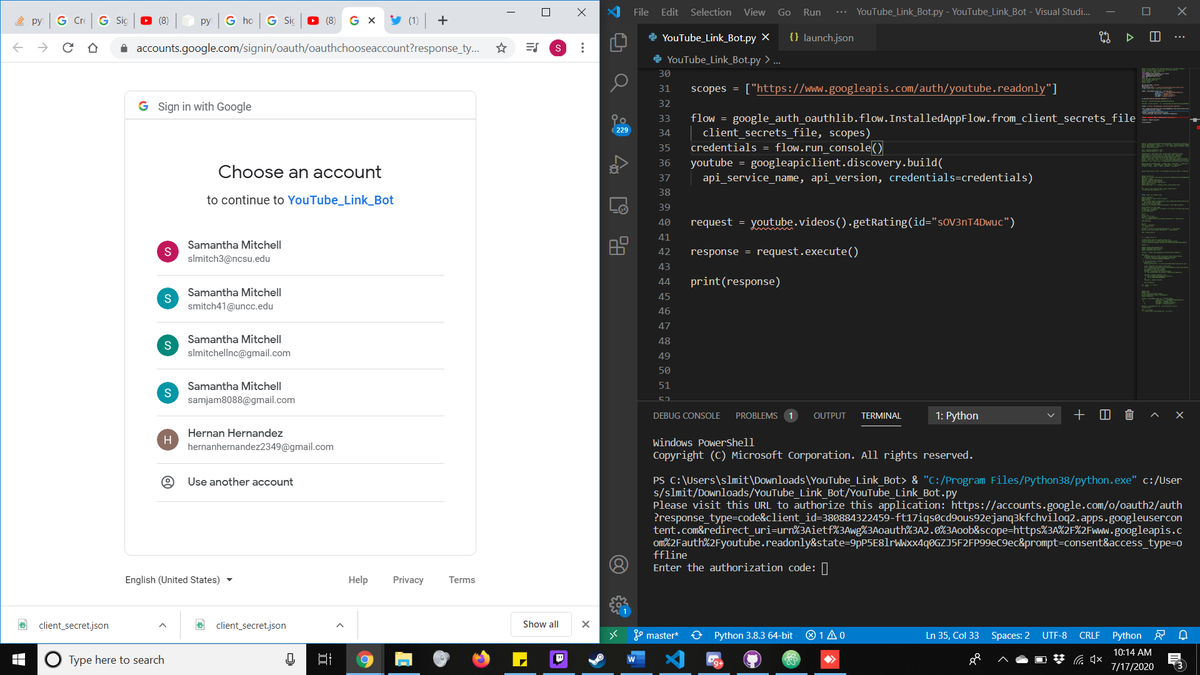The image size is (1200, 675).
Task: Split the terminal panel
Action: point(1104,415)
